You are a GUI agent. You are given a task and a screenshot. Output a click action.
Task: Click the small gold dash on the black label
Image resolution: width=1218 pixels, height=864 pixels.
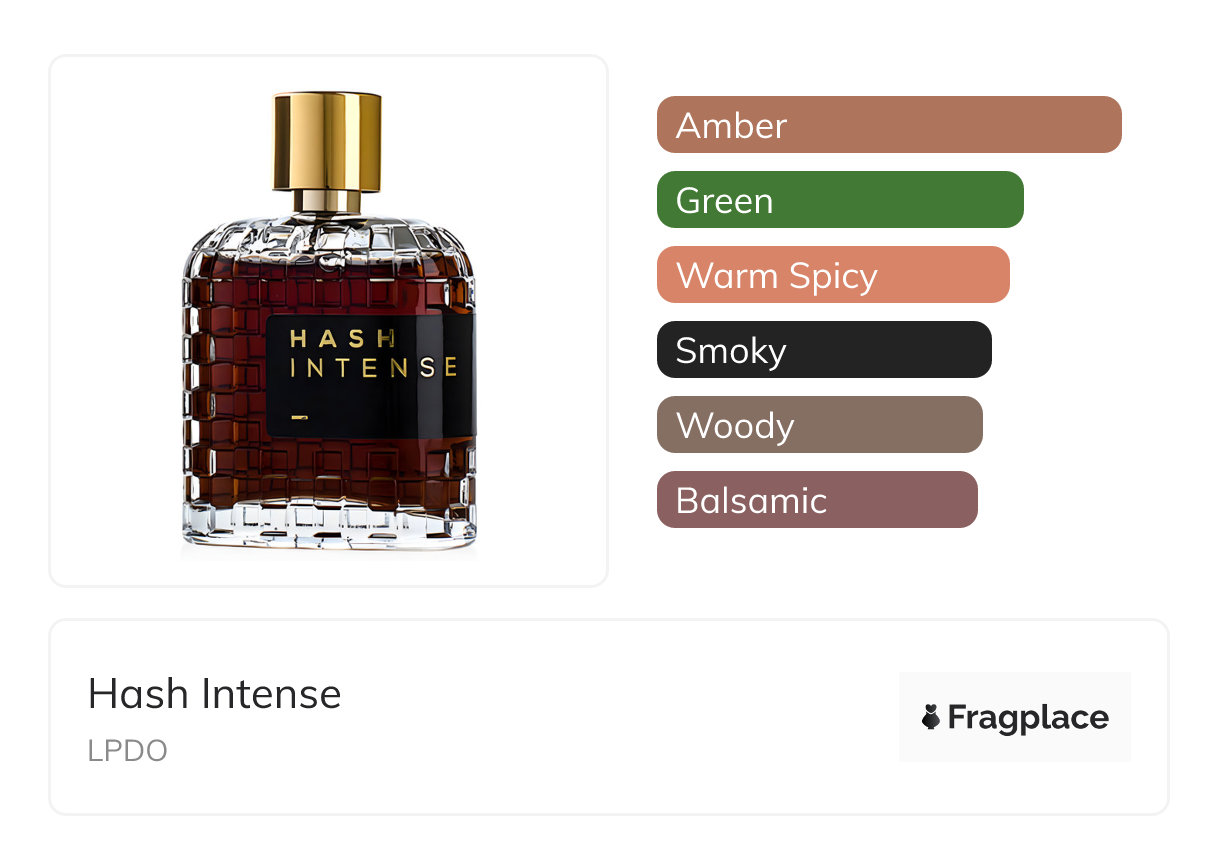coord(298,415)
